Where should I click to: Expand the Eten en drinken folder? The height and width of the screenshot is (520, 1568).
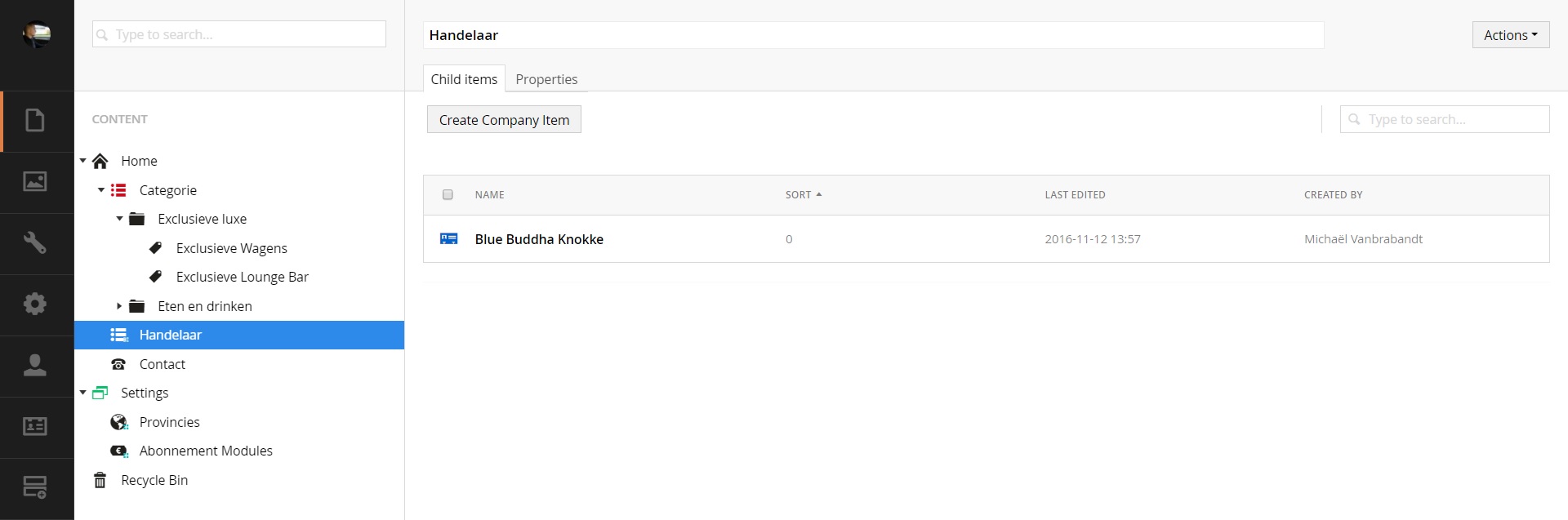click(119, 306)
